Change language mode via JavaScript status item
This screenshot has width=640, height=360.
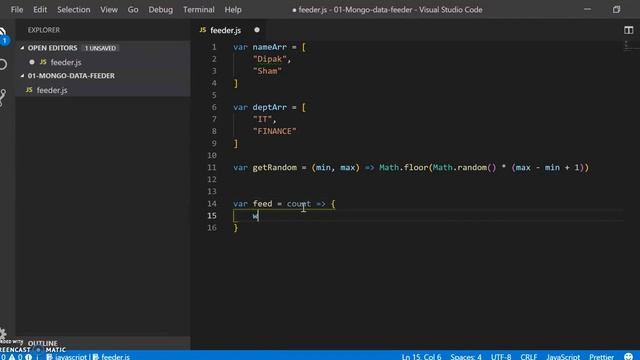563,356
